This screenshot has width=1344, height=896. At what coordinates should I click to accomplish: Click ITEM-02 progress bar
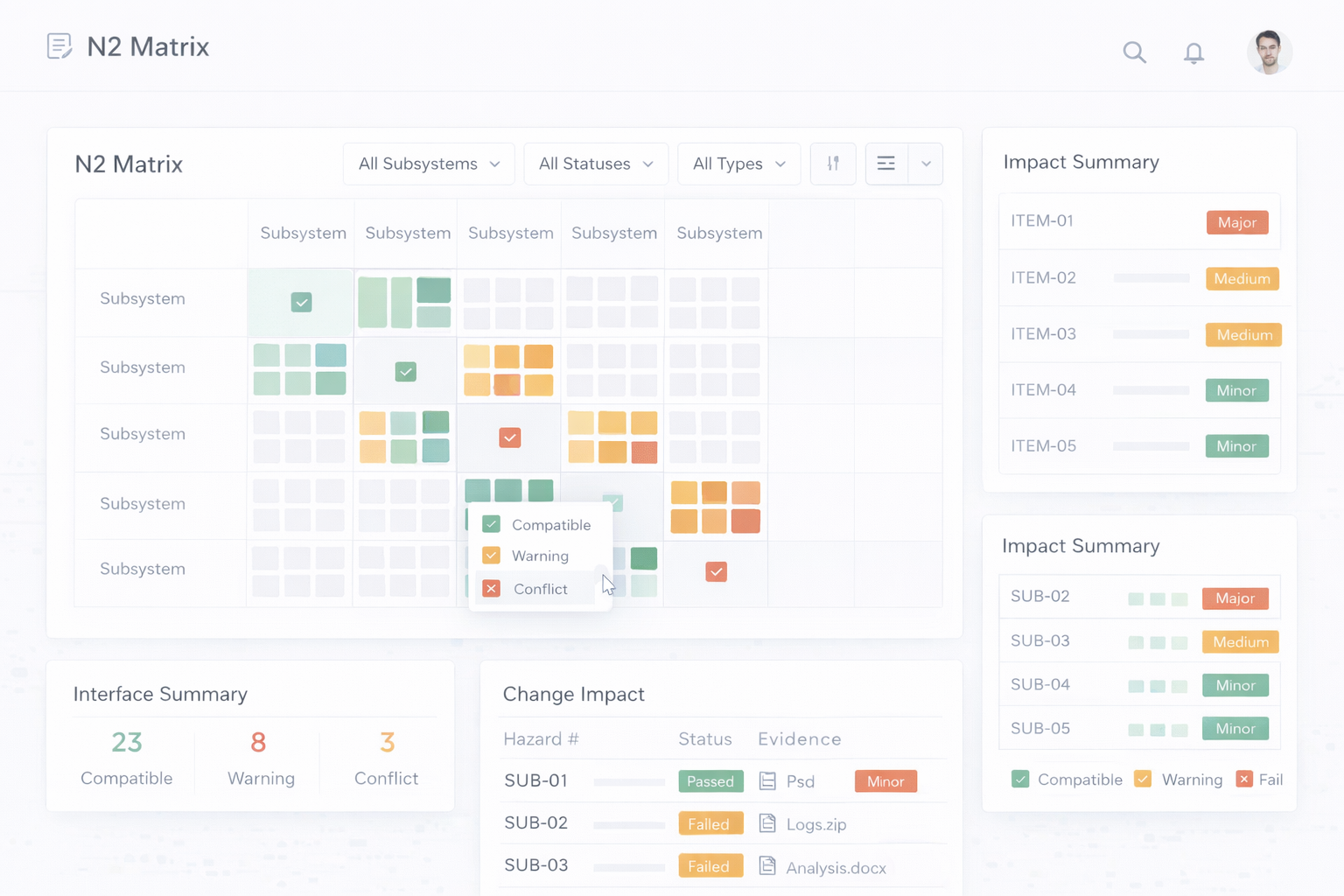1151,278
